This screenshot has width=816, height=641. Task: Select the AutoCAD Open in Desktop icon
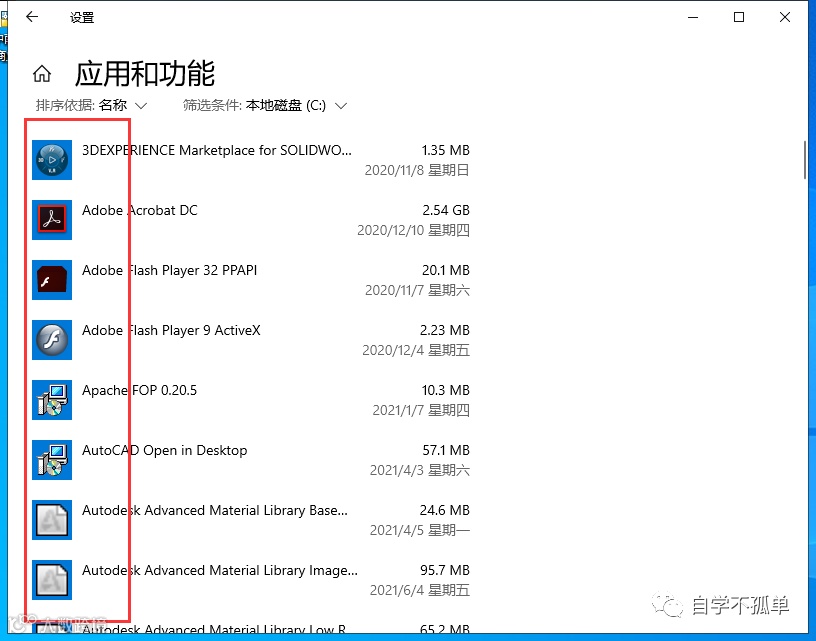[52, 460]
